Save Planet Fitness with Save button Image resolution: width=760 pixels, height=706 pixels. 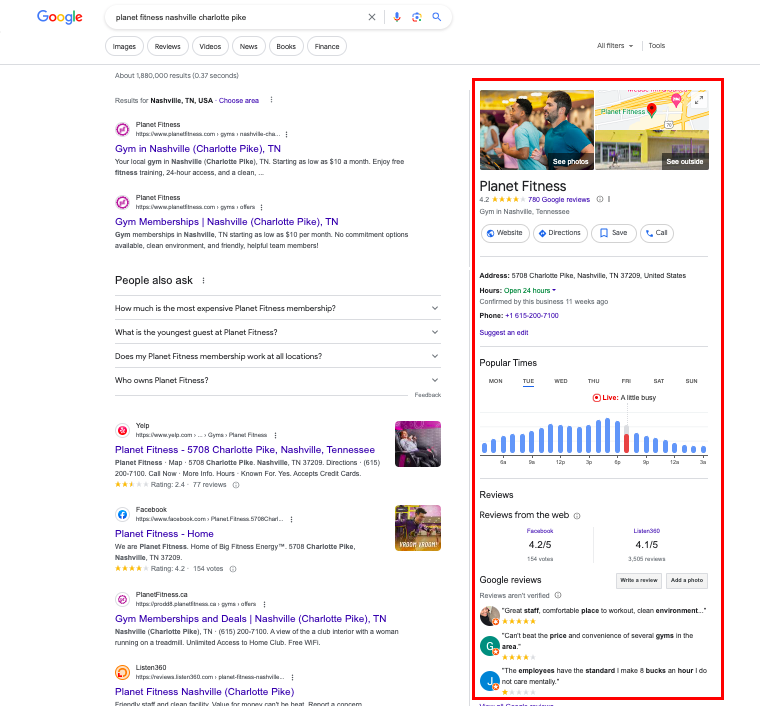[x=614, y=233]
